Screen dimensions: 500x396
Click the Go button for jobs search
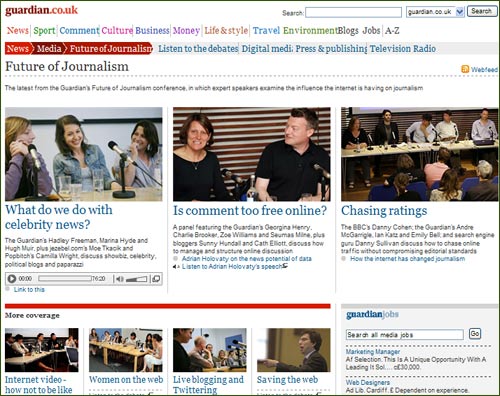[x=475, y=334]
